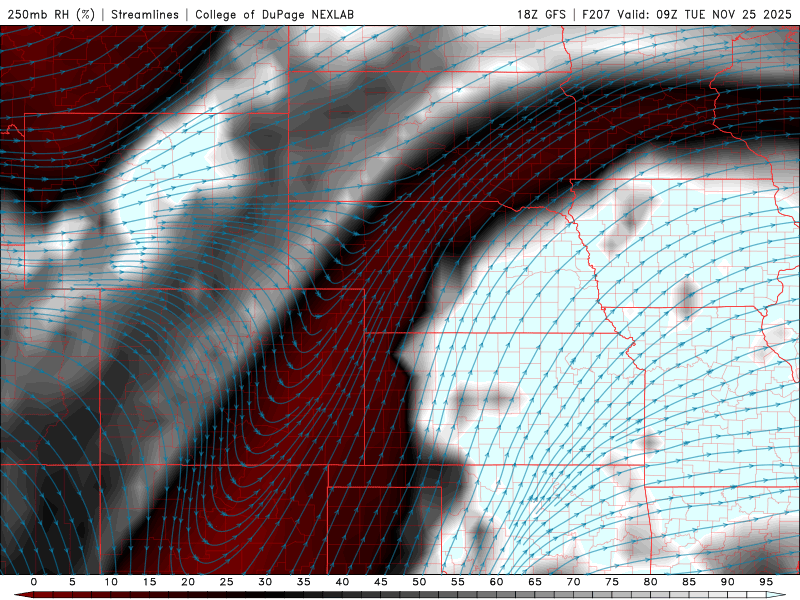Click the colorbar label "15"
Screen dimensions: 800x600
pyautogui.click(x=149, y=582)
